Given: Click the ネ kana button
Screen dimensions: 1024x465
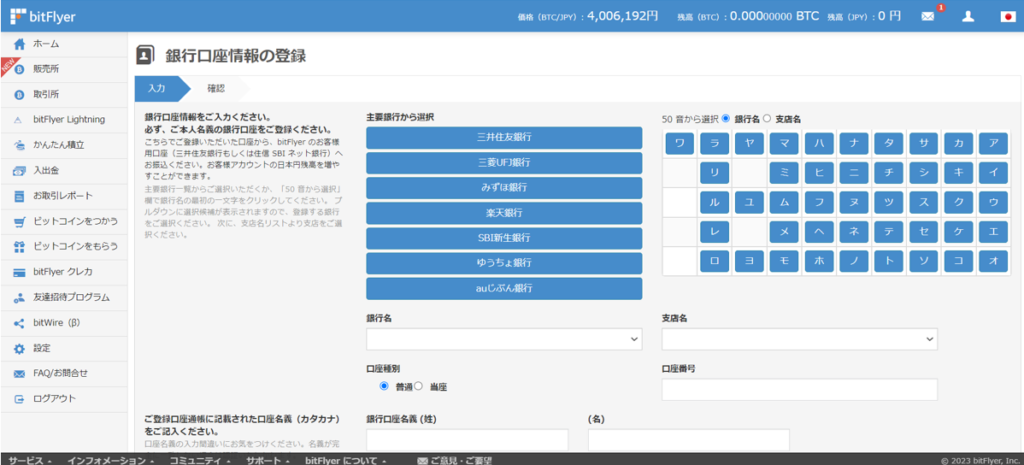Looking at the screenshot, I should 854,232.
